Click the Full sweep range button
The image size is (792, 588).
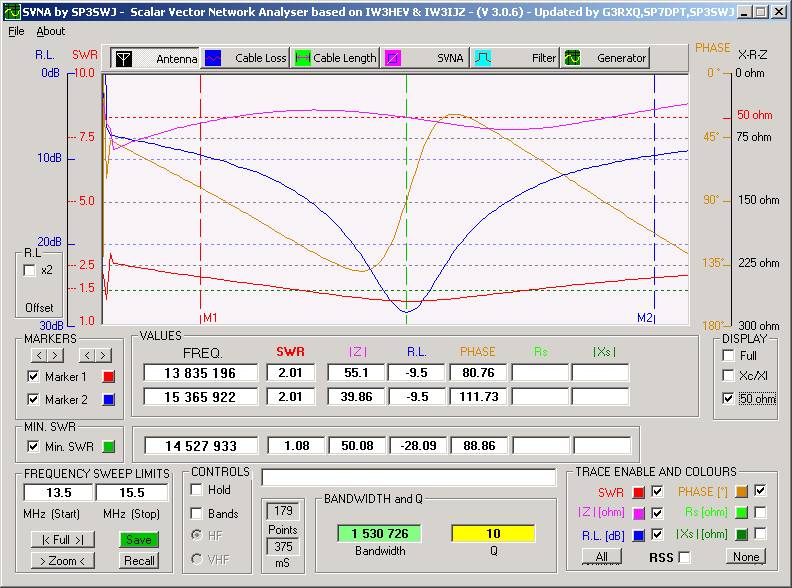[x=62, y=540]
